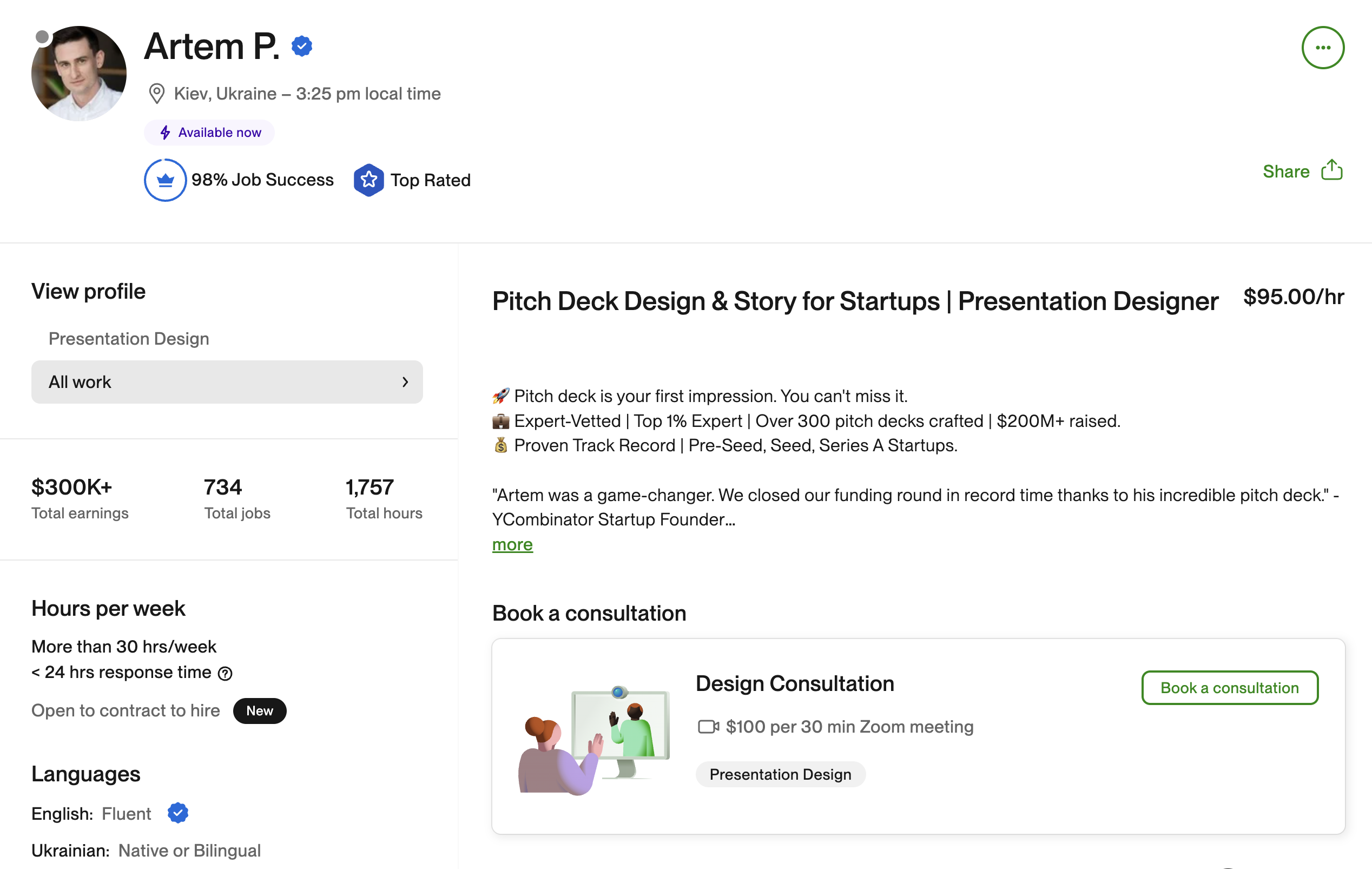Select the Presentation Design profile tab
This screenshot has height=869, width=1372.
pos(129,339)
